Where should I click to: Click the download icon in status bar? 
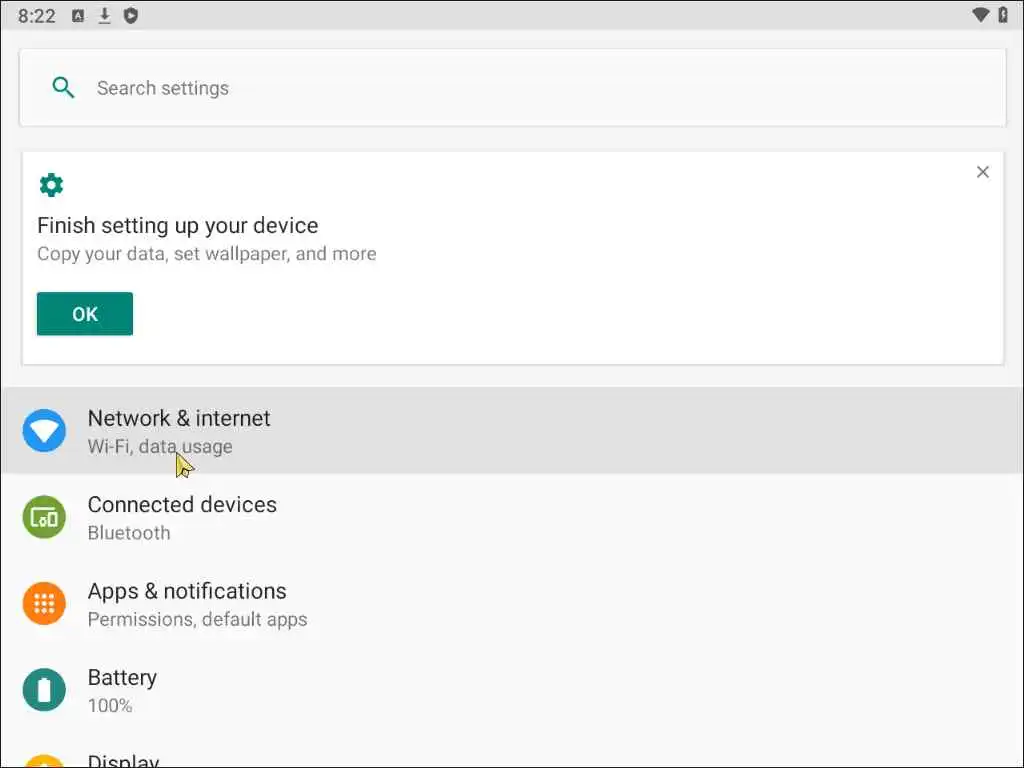click(x=104, y=15)
